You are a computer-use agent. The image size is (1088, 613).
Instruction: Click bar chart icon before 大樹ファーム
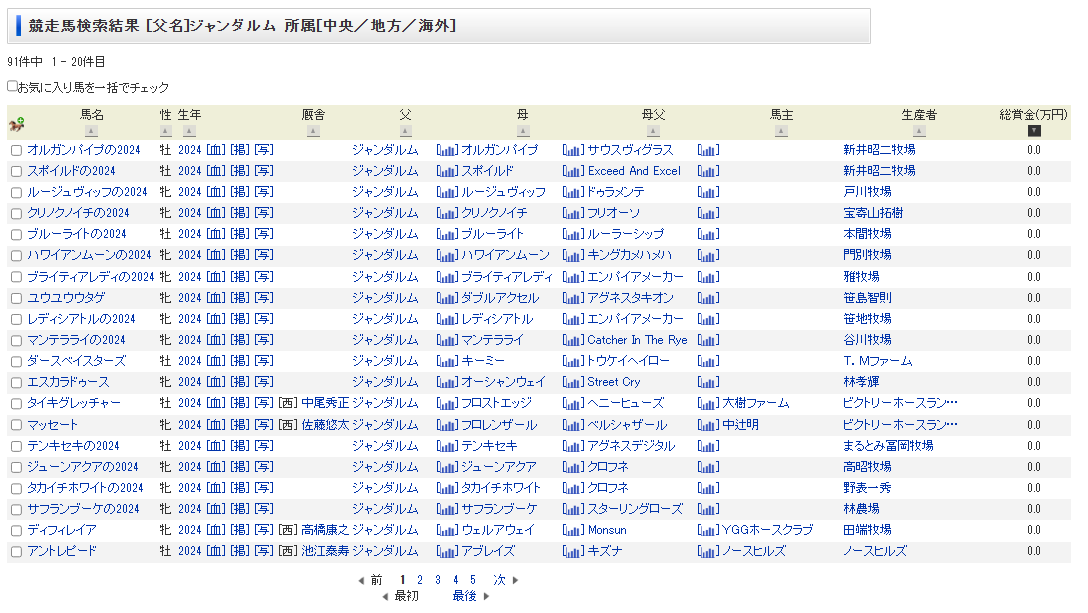(708, 403)
